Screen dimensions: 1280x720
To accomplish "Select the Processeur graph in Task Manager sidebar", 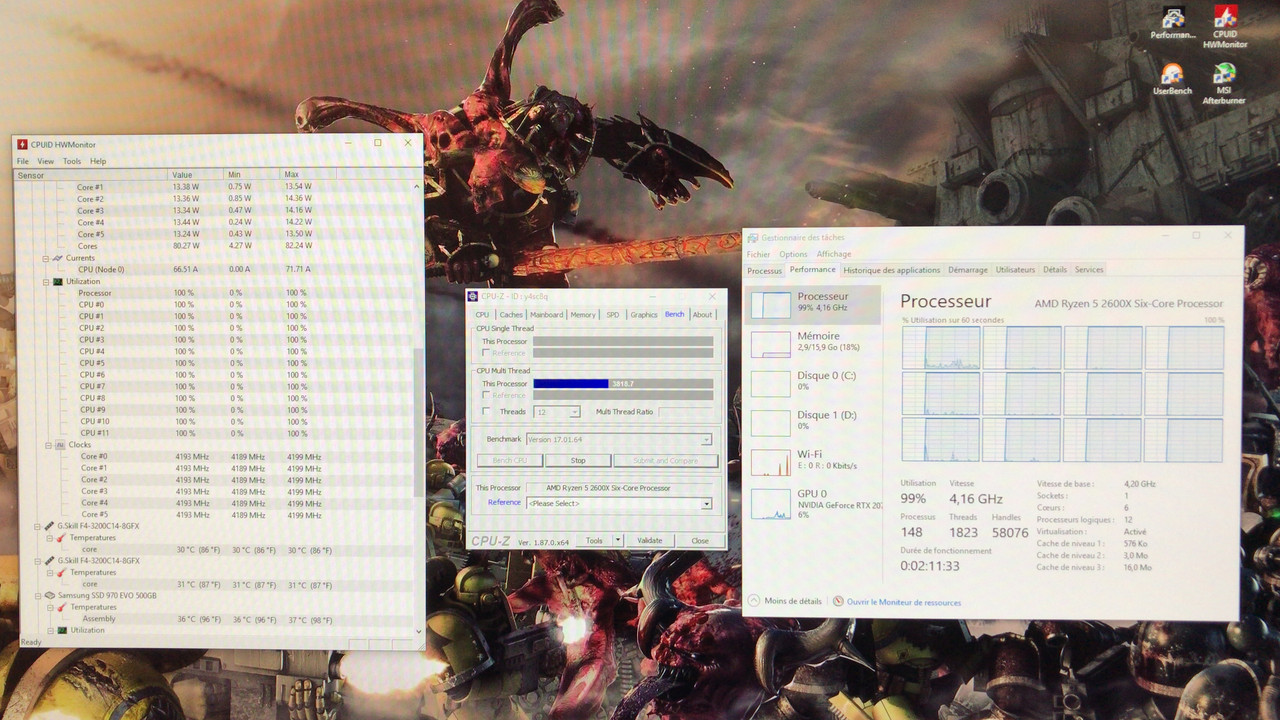I will (x=812, y=301).
